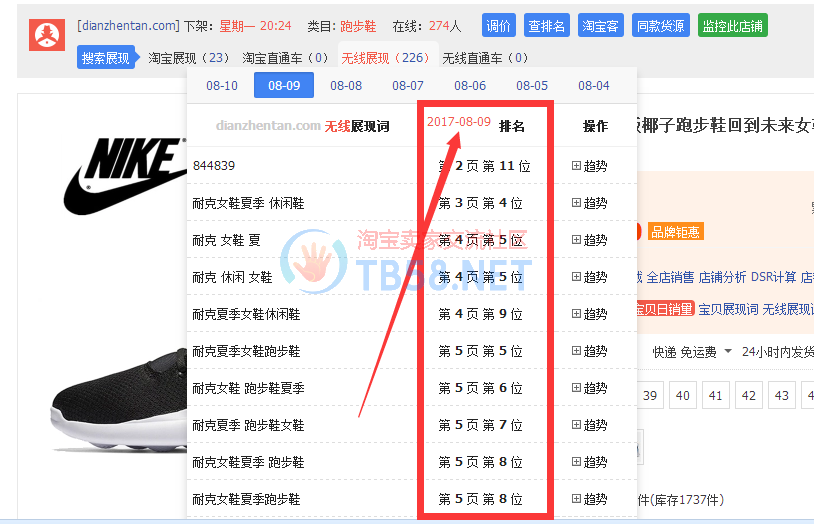Select the 08-10 date tab
The image size is (814, 524).
tap(222, 85)
